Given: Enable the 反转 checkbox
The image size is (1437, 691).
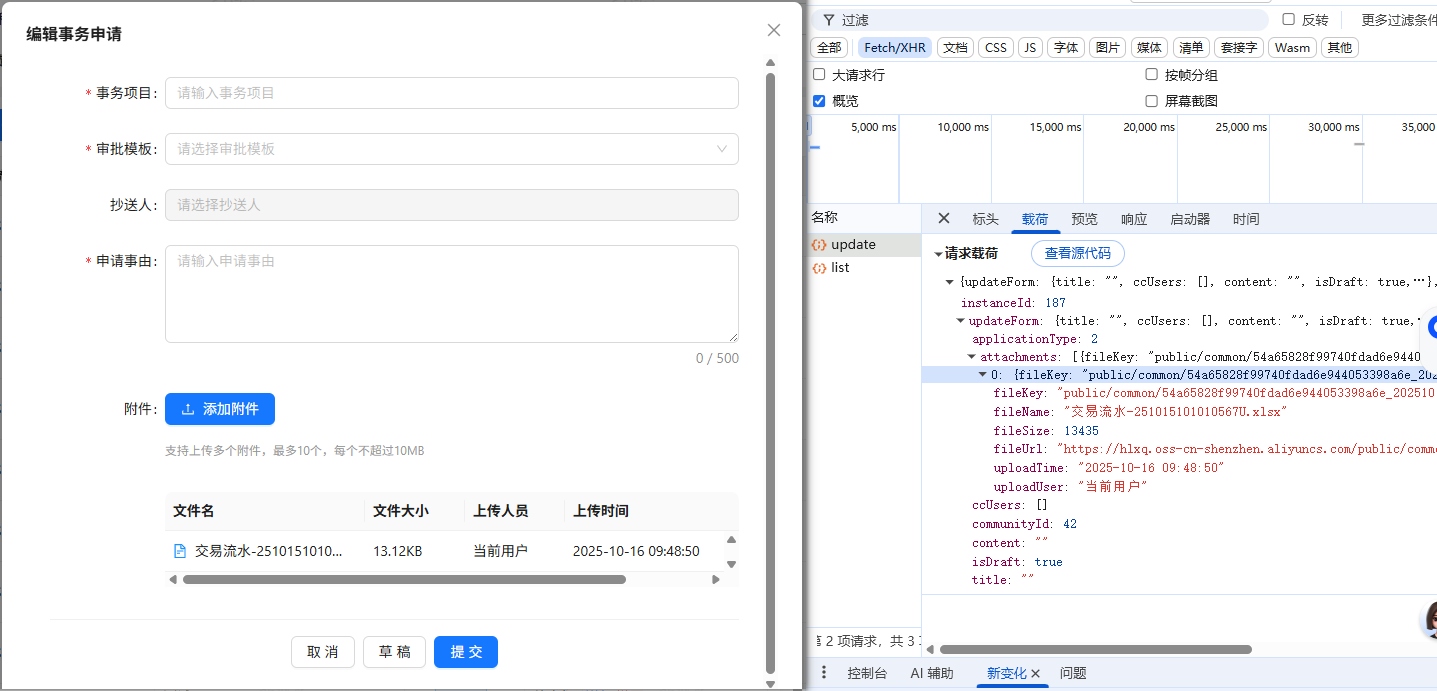Looking at the screenshot, I should click(1289, 19).
